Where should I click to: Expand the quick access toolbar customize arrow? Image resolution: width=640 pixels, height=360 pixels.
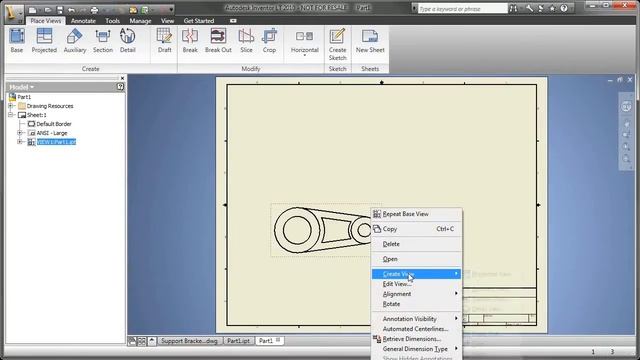171,9
